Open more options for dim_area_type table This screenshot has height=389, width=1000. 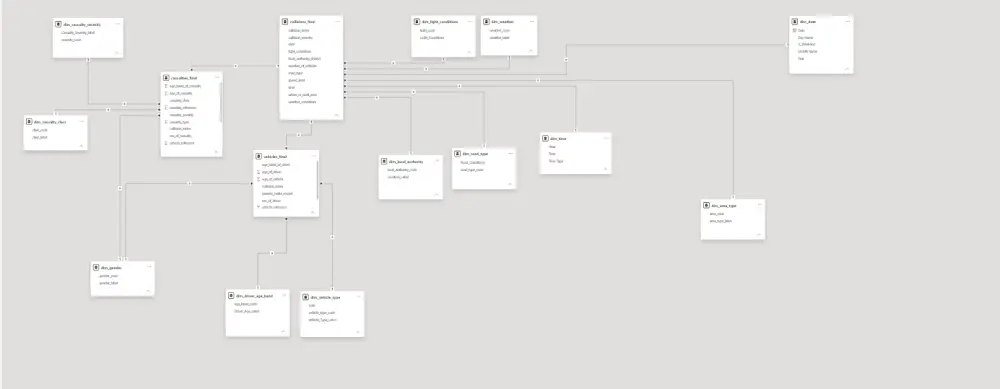[x=759, y=206]
